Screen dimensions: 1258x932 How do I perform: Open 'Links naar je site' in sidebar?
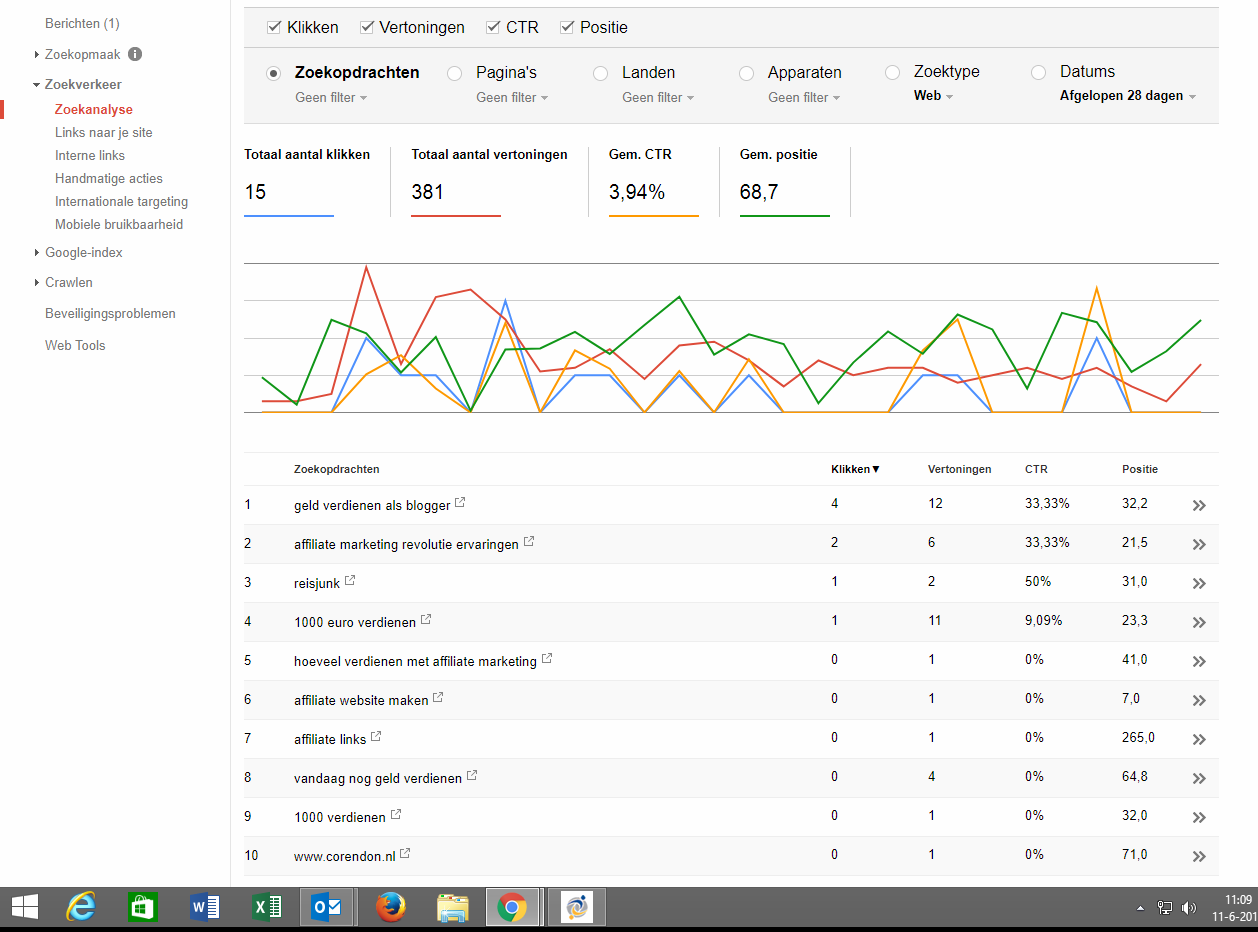pos(104,132)
